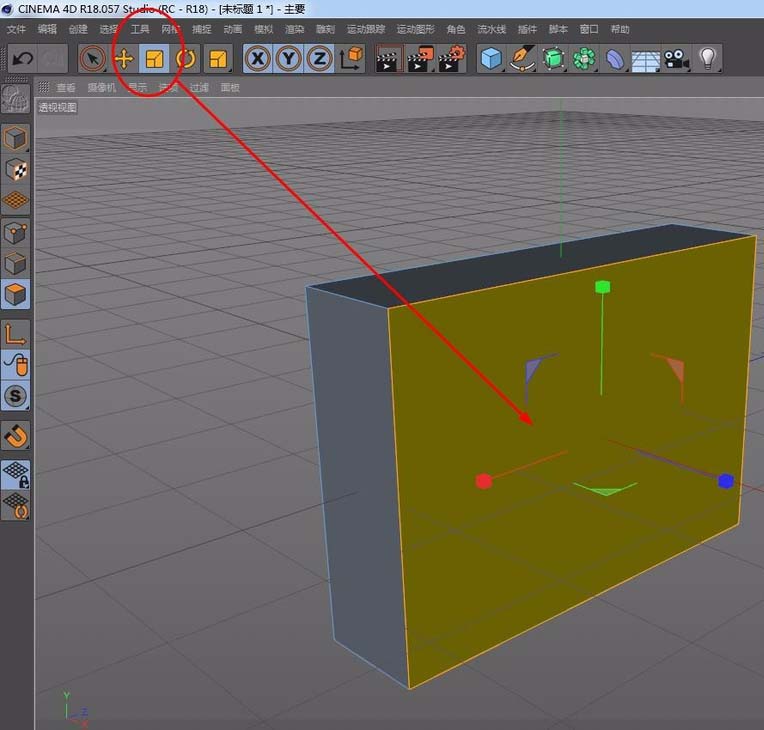Open the cube primitive objects dropdown
This screenshot has height=730, width=764.
[x=490, y=59]
